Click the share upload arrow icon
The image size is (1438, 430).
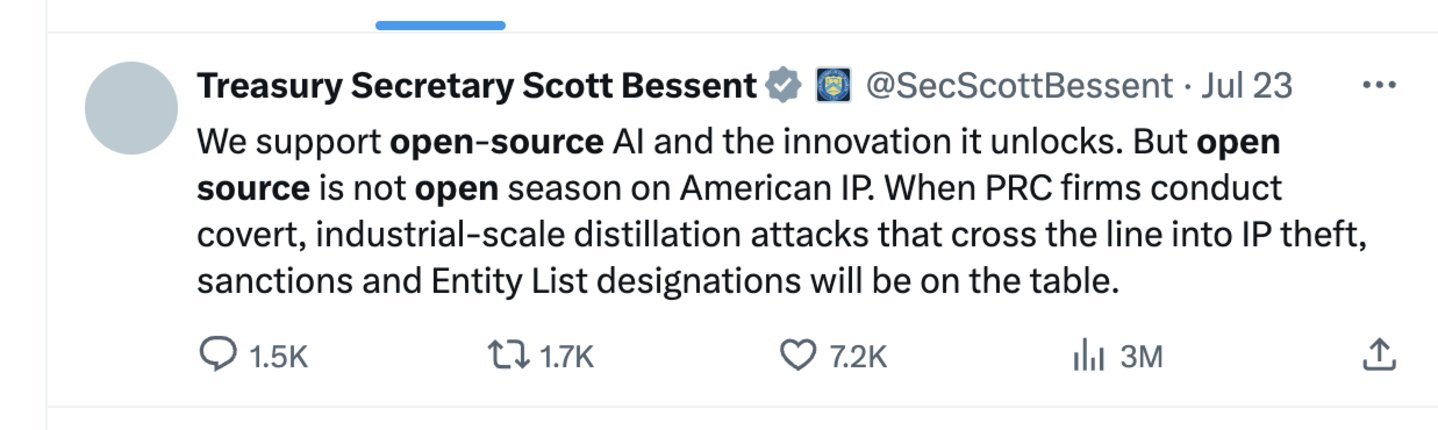pos(1379,354)
